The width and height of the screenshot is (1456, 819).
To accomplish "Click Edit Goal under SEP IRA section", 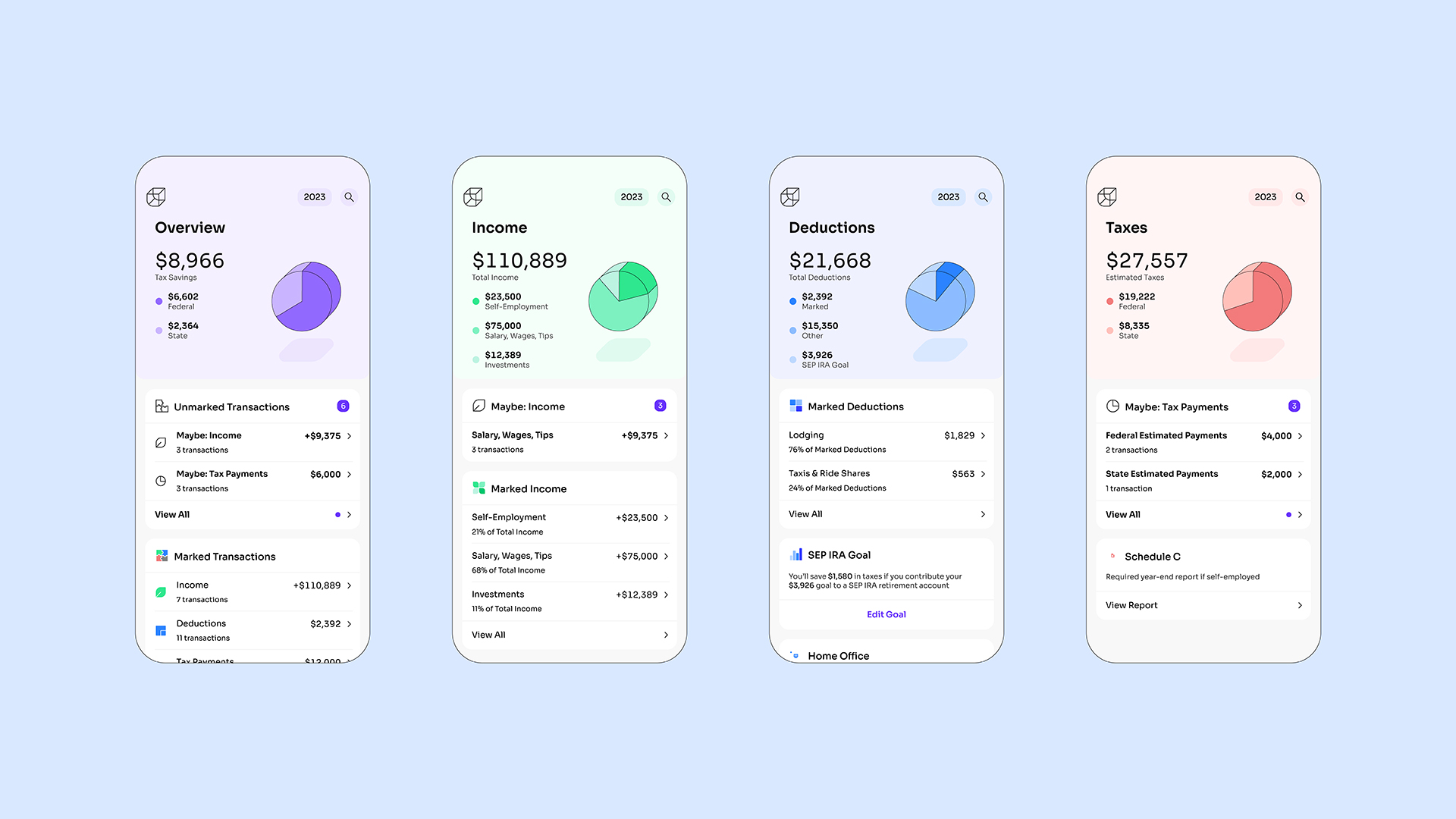I will 886,614.
